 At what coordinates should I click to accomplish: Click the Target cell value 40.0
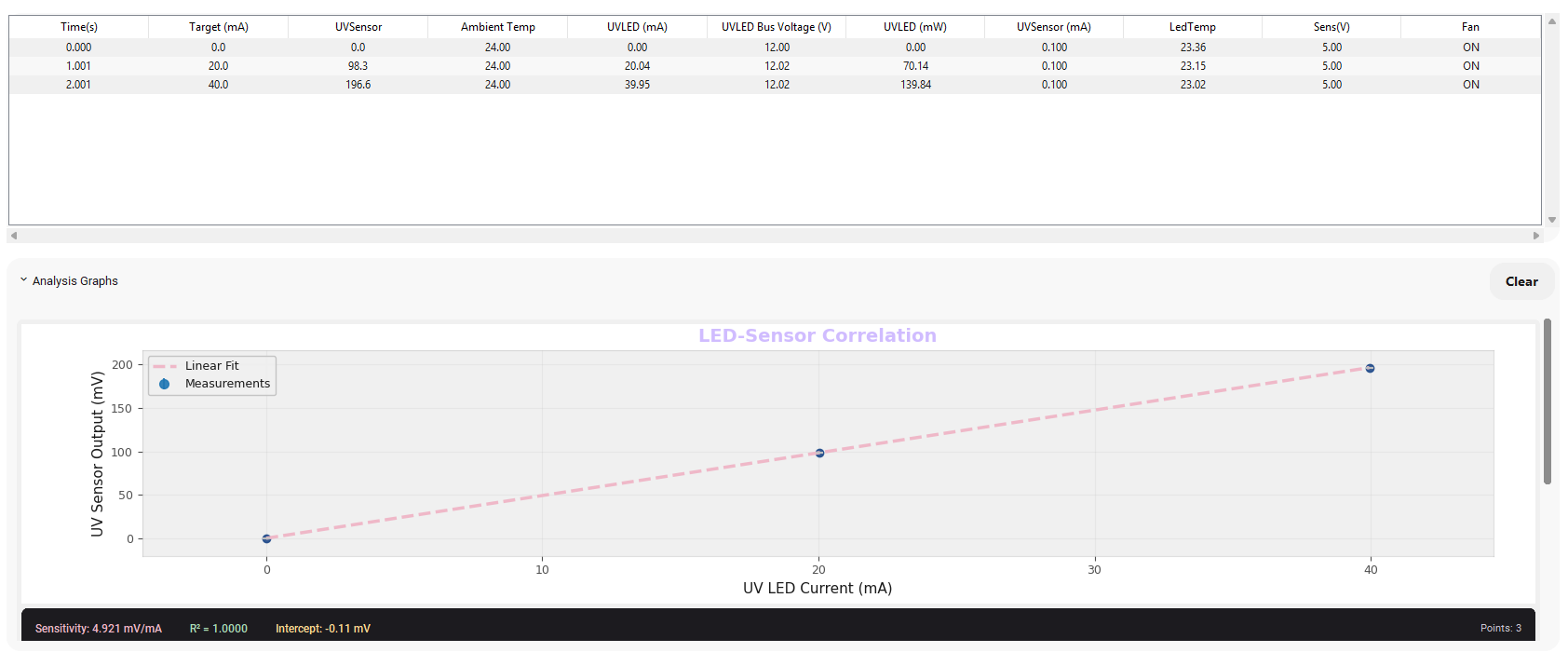[219, 85]
